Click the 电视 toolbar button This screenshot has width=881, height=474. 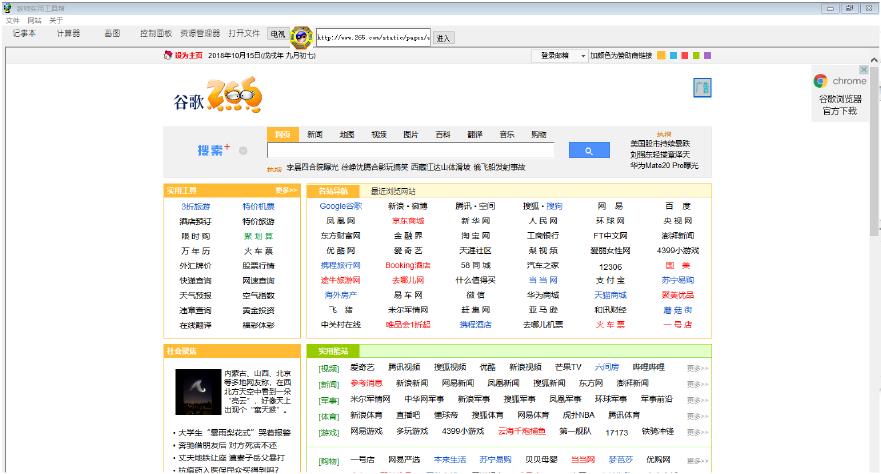278,34
